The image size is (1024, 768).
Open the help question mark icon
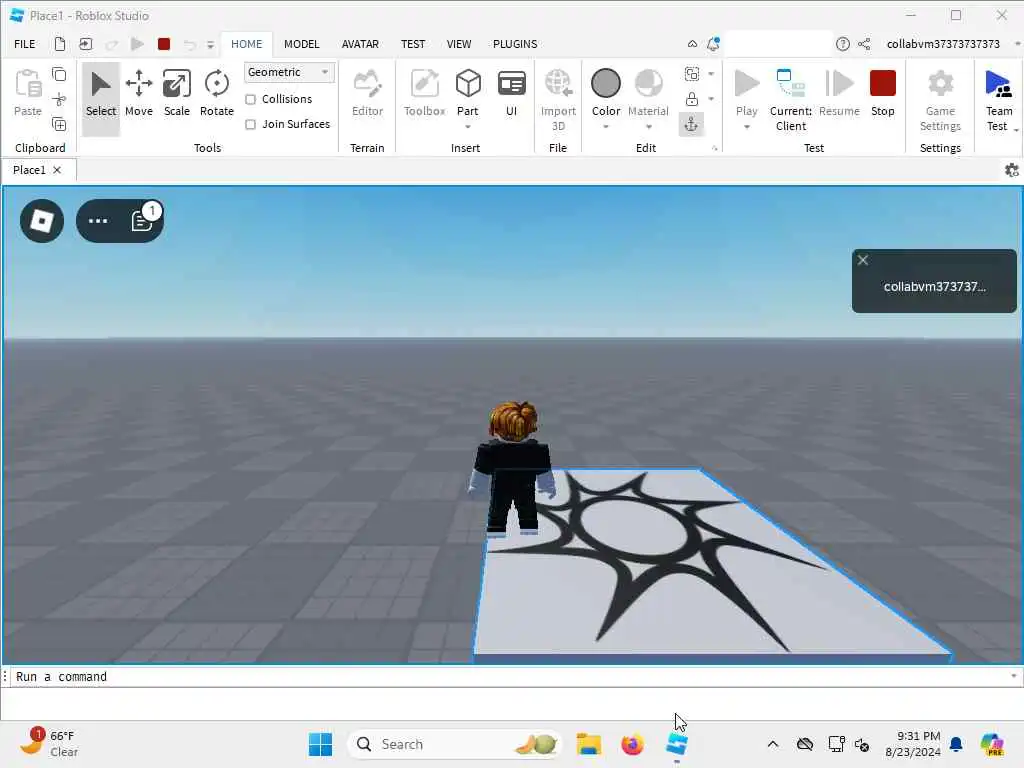click(842, 44)
